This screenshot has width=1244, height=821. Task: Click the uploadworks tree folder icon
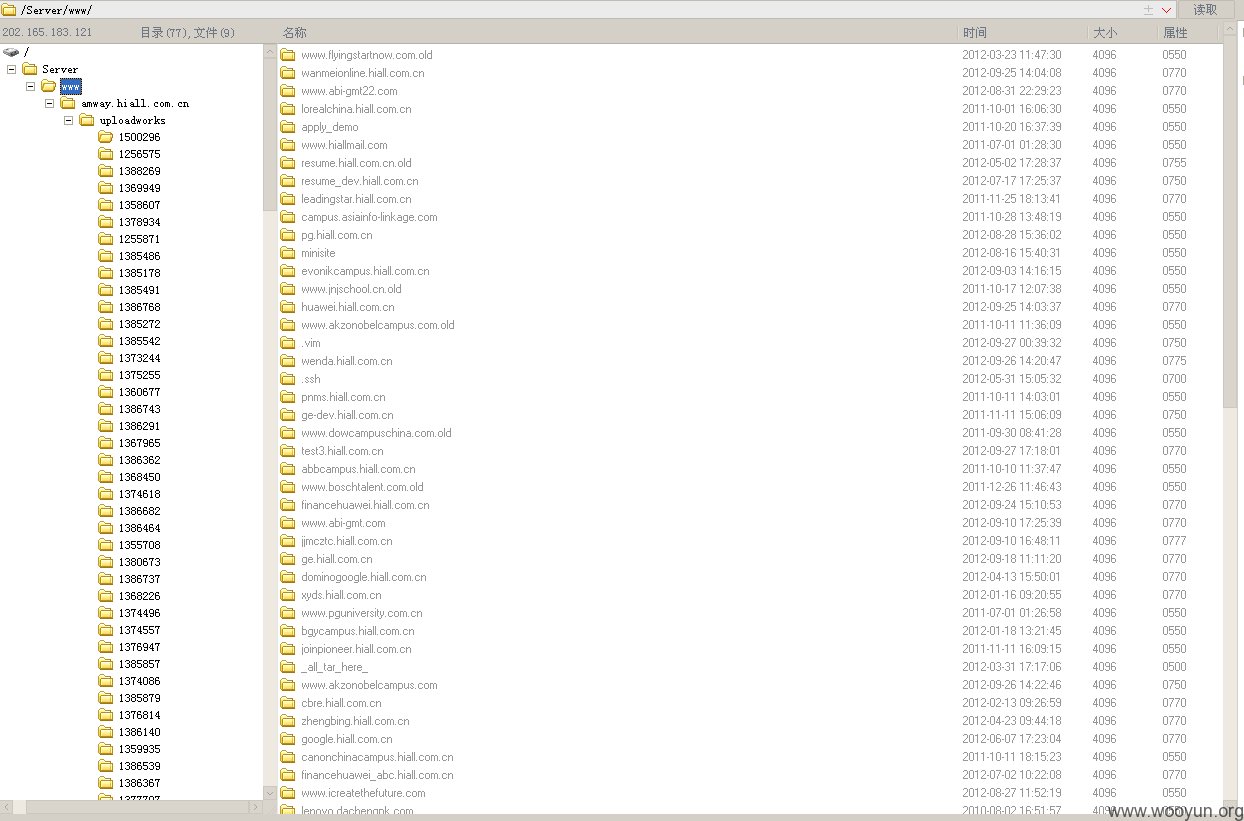[87, 120]
